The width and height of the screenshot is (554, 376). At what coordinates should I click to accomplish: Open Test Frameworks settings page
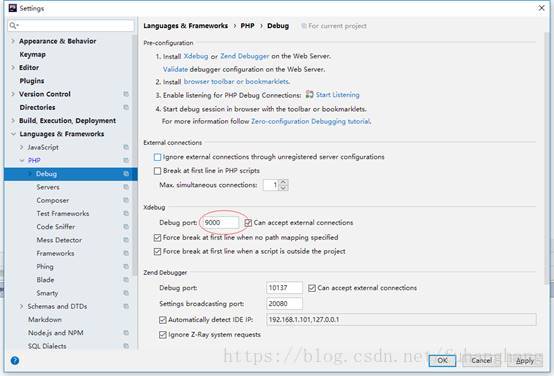(63, 213)
